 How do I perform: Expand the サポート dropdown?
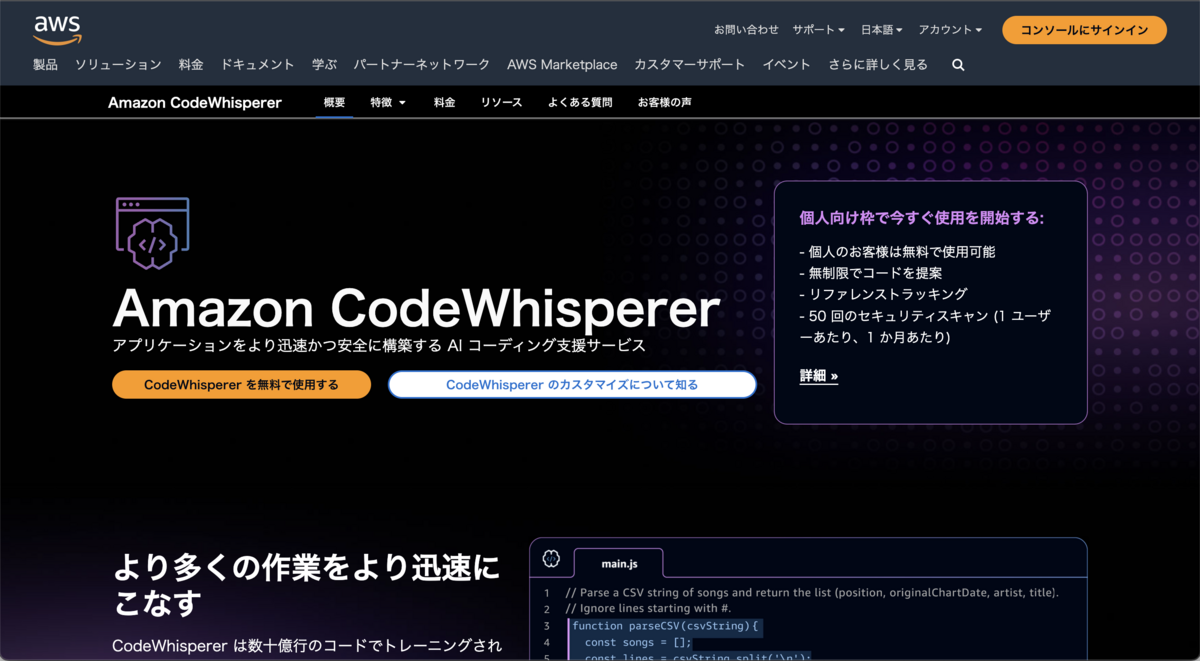pos(819,30)
